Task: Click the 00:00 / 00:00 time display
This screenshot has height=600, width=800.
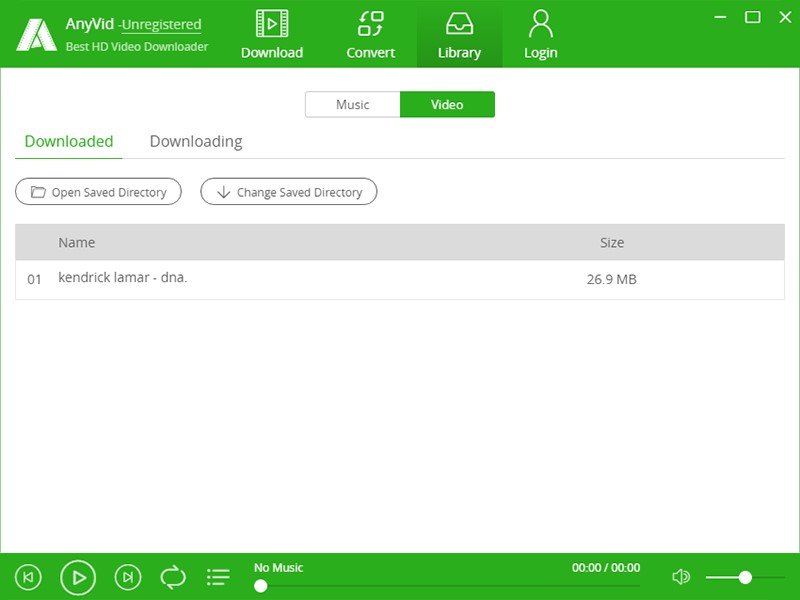Action: click(x=606, y=567)
